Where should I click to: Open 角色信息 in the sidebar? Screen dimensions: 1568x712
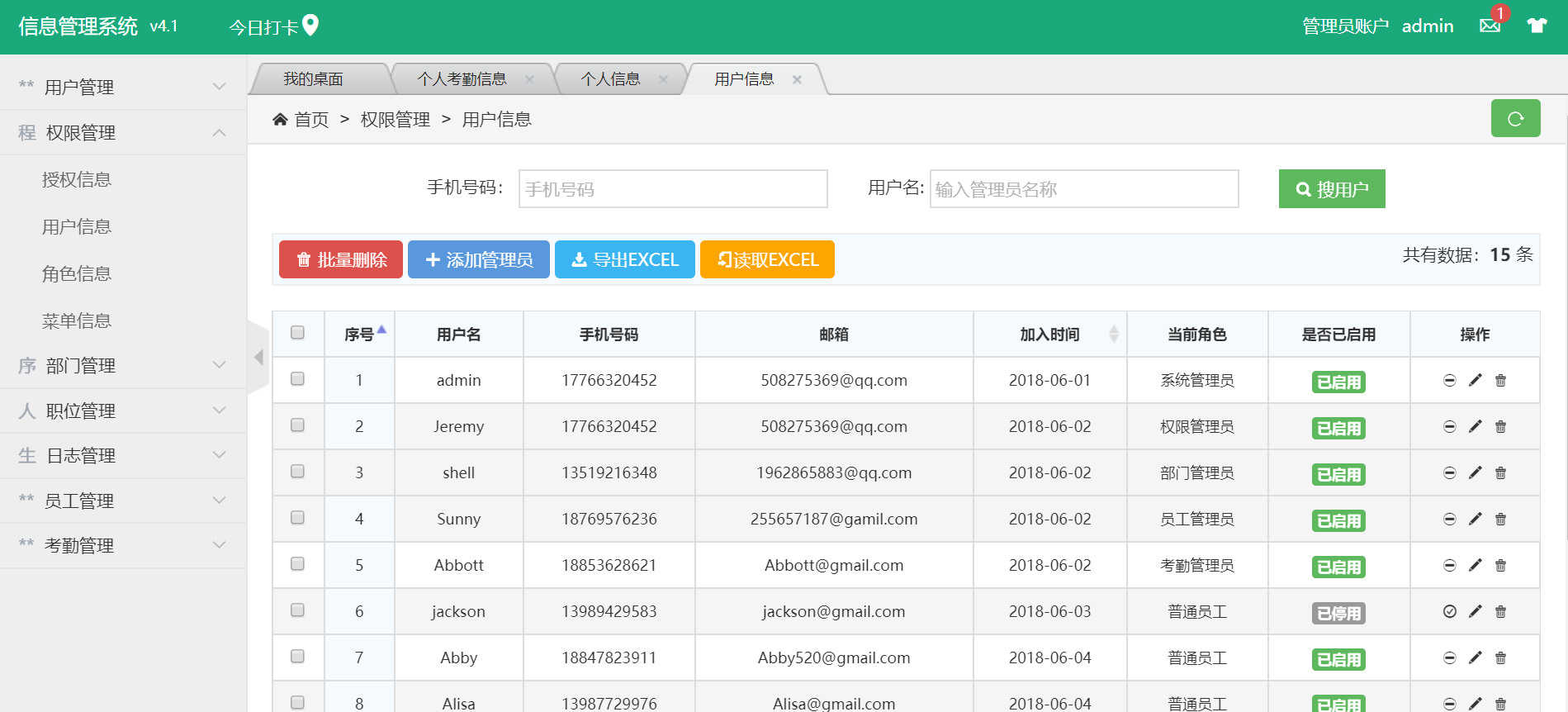(77, 273)
